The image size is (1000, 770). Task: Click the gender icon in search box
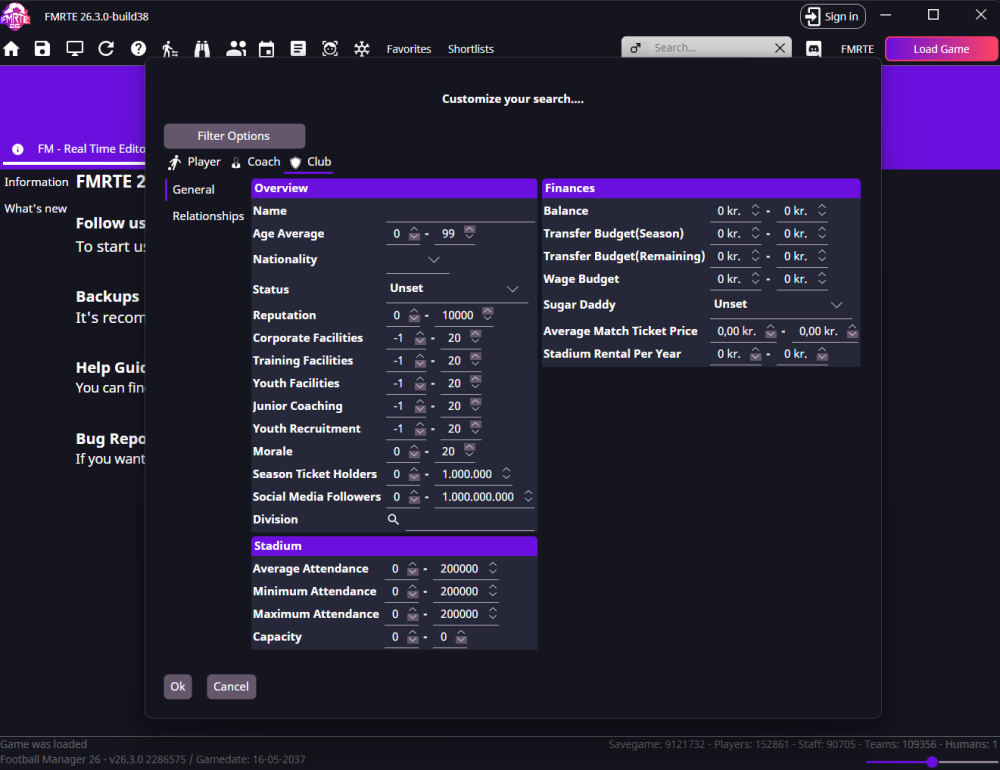pyautogui.click(x=635, y=48)
